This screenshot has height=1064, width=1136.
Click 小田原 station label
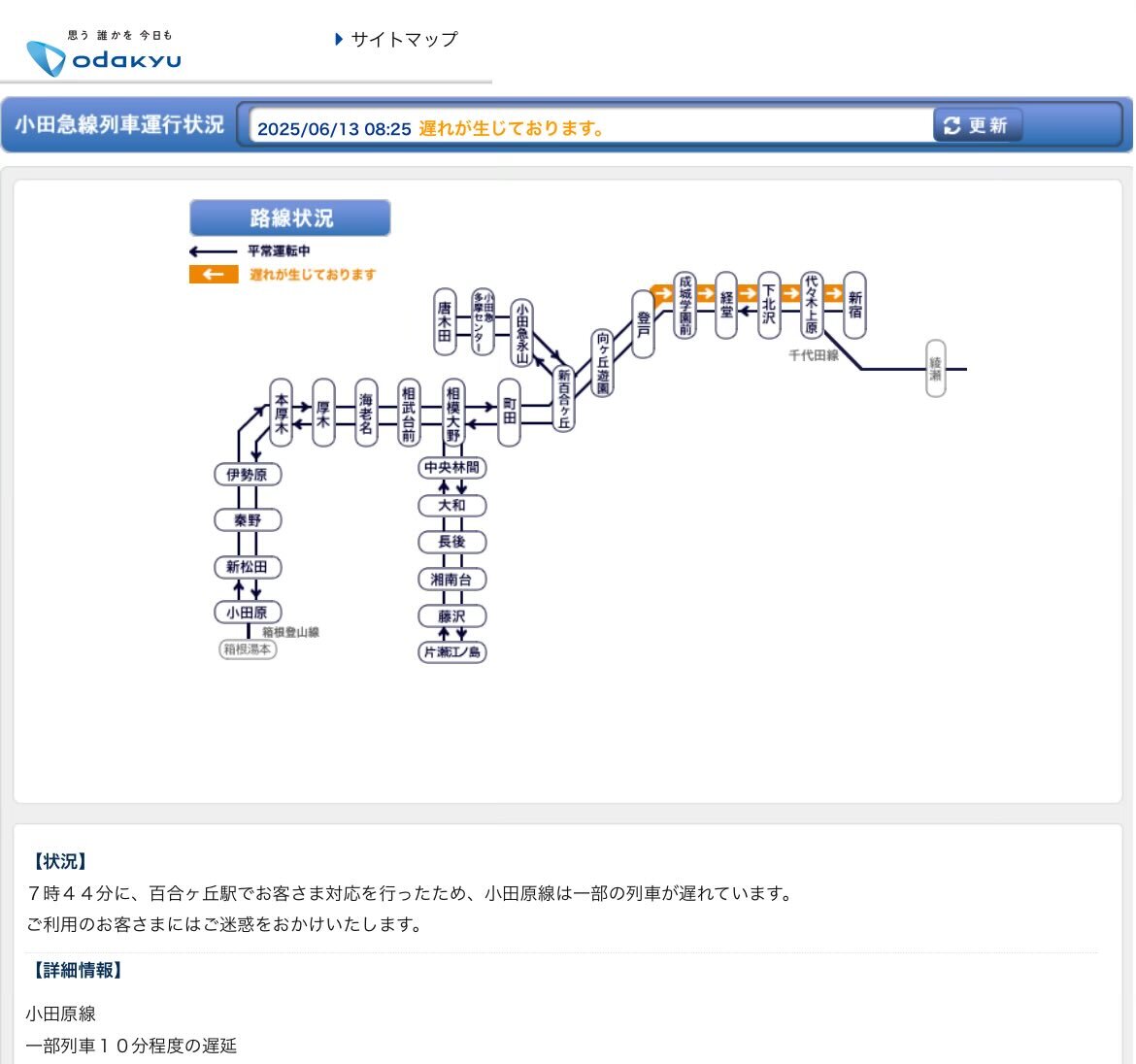[x=248, y=612]
